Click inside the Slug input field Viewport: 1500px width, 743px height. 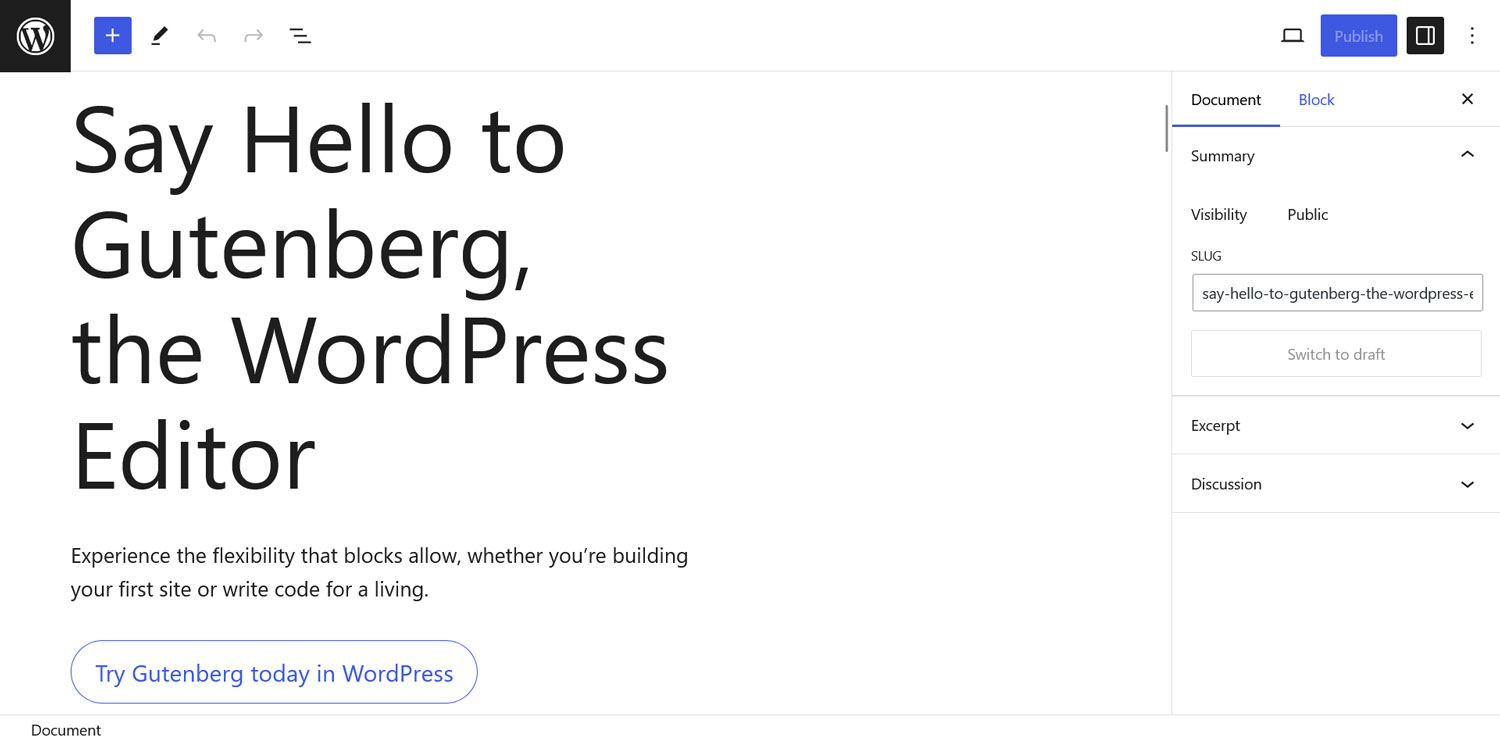click(x=1336, y=292)
